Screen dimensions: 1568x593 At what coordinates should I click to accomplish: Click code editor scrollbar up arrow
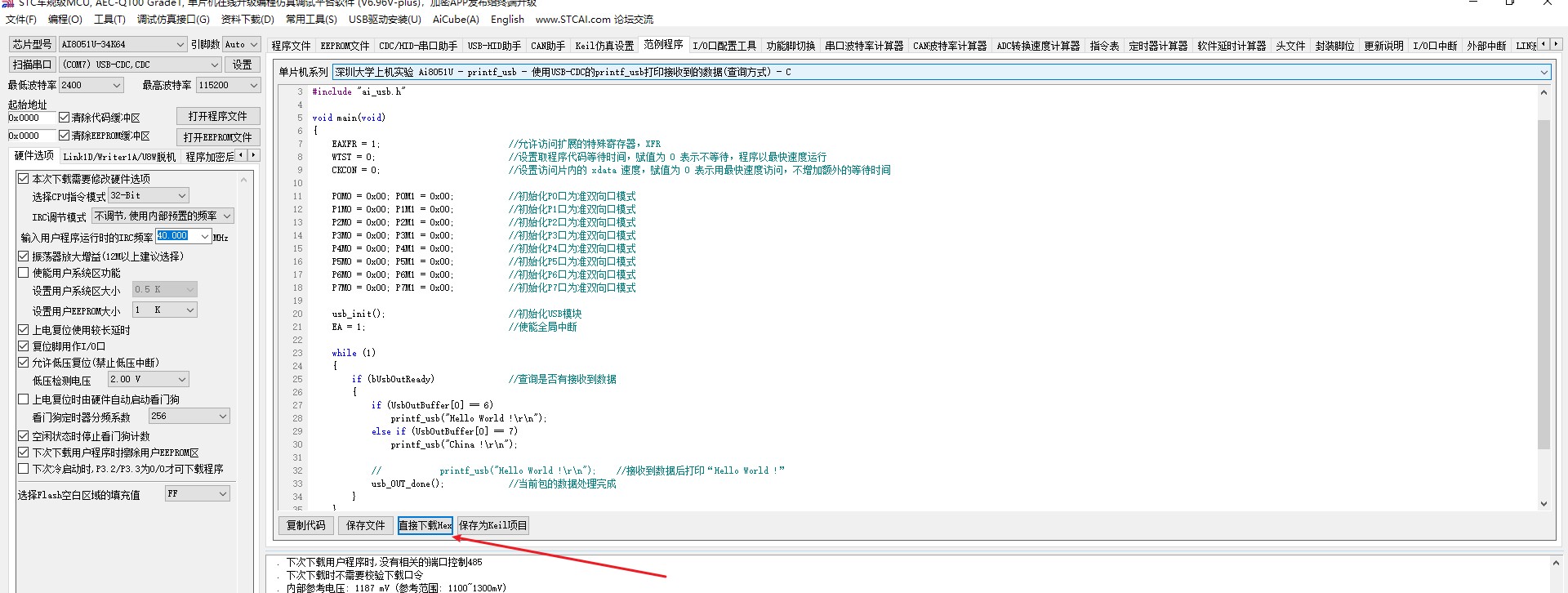(x=1543, y=92)
